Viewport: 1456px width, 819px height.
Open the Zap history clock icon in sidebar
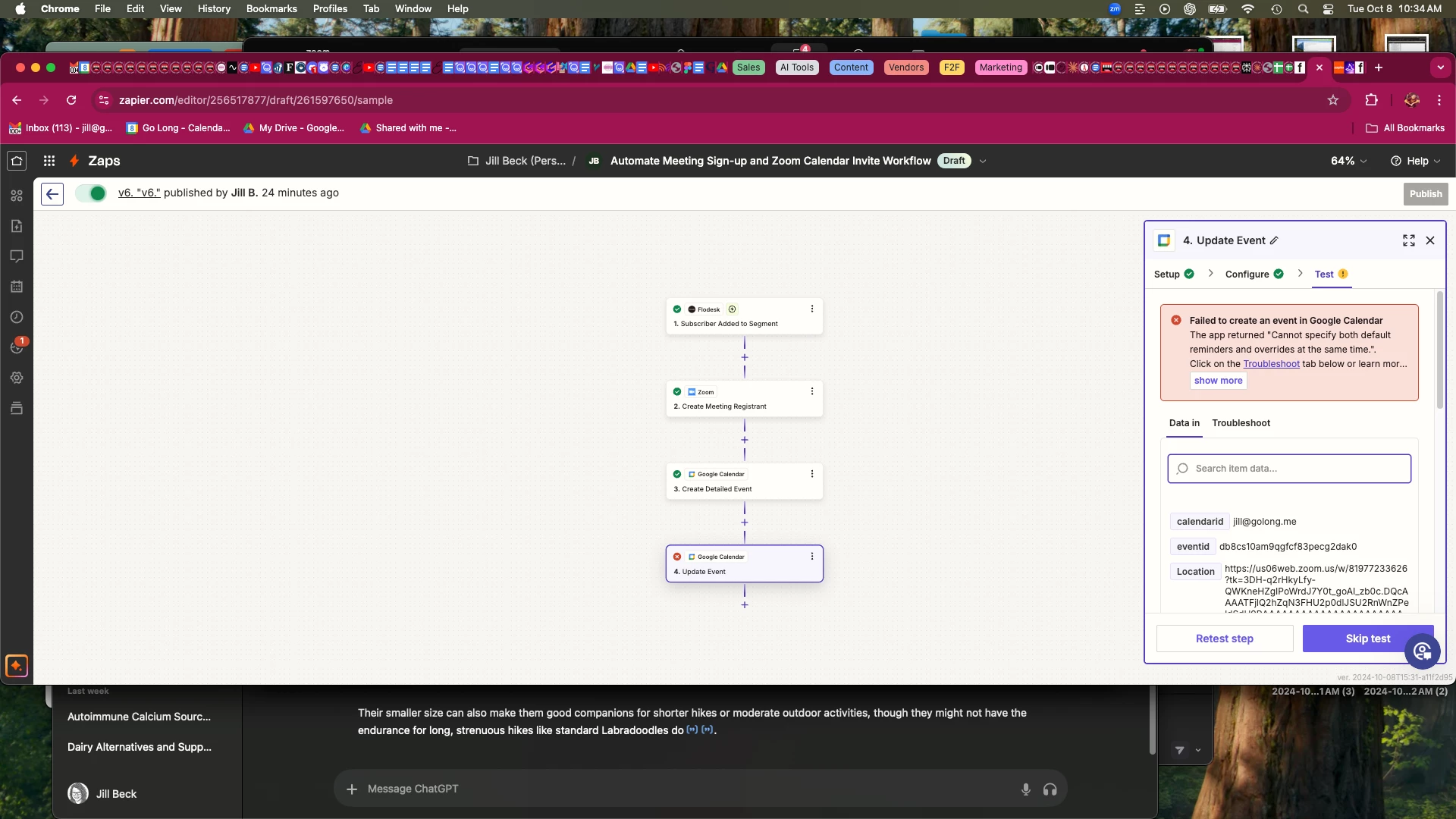click(17, 317)
